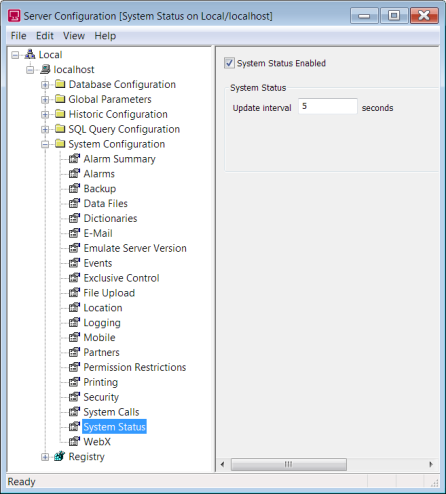446x494 pixels.
Task: Click the WebX configuration icon
Action: tap(74, 441)
